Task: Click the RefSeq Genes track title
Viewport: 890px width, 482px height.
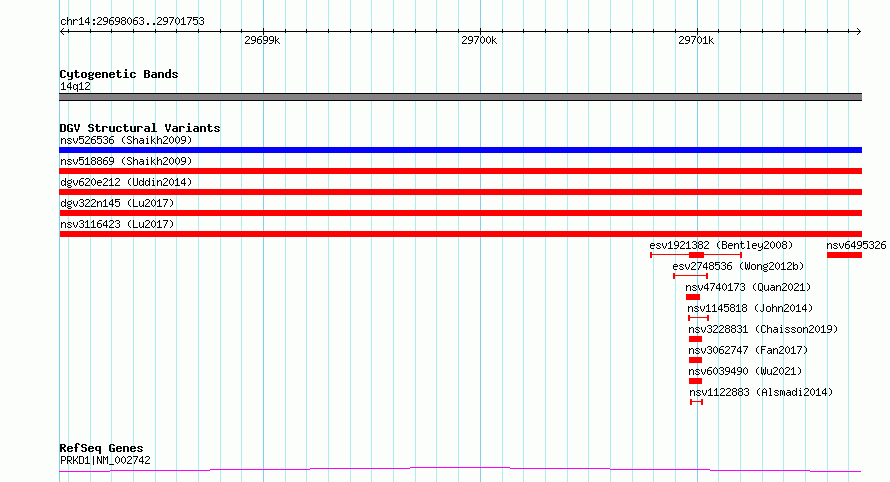Action: coord(101,448)
